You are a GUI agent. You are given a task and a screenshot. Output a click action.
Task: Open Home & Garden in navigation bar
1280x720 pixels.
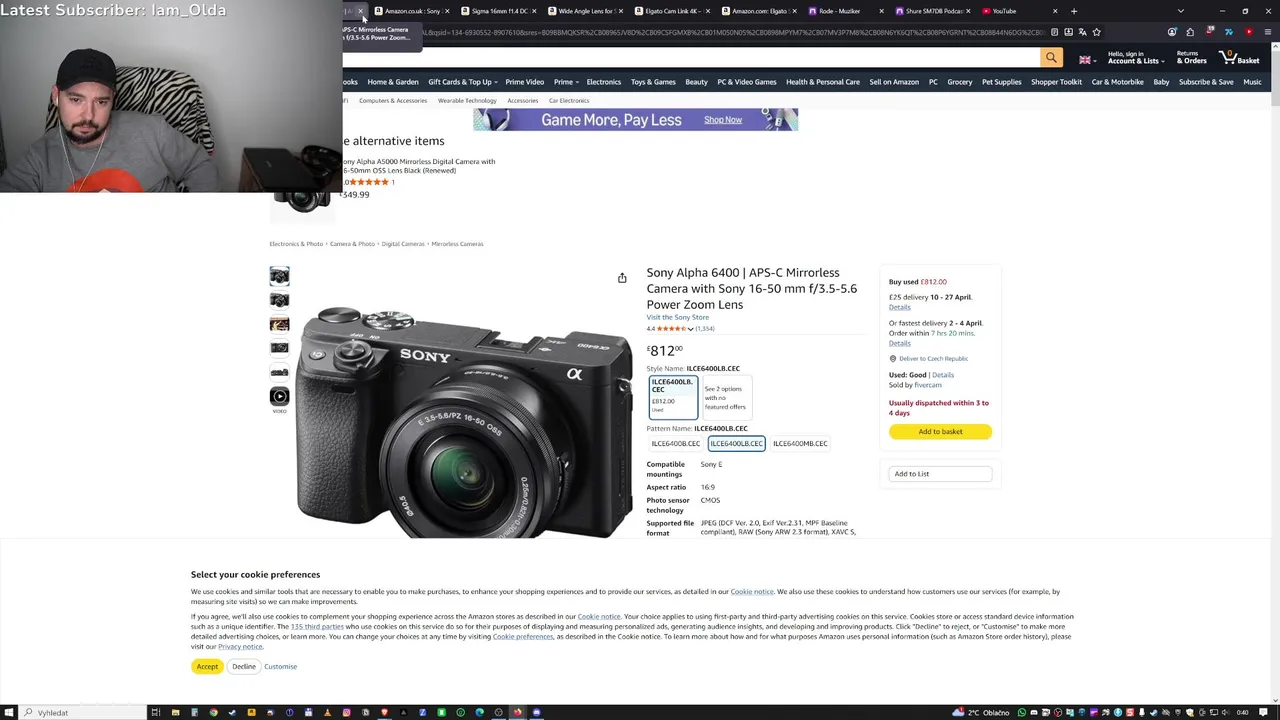(392, 82)
